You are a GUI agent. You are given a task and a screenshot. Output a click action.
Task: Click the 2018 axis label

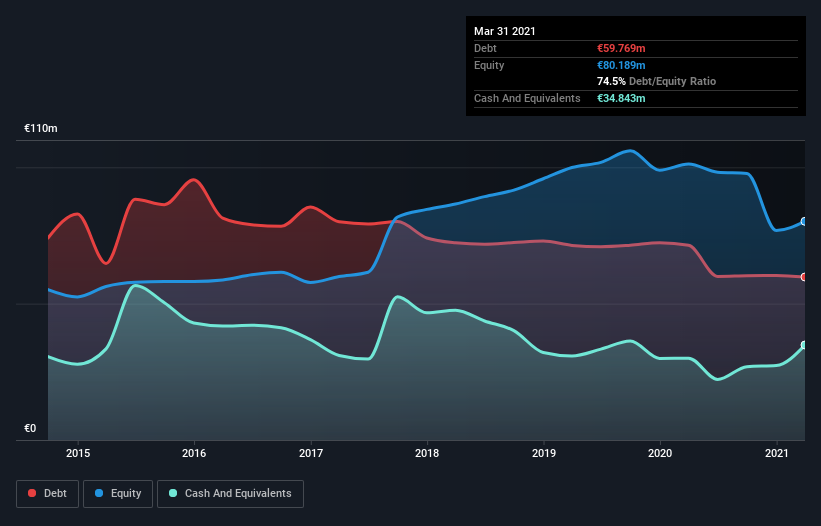[x=427, y=453]
